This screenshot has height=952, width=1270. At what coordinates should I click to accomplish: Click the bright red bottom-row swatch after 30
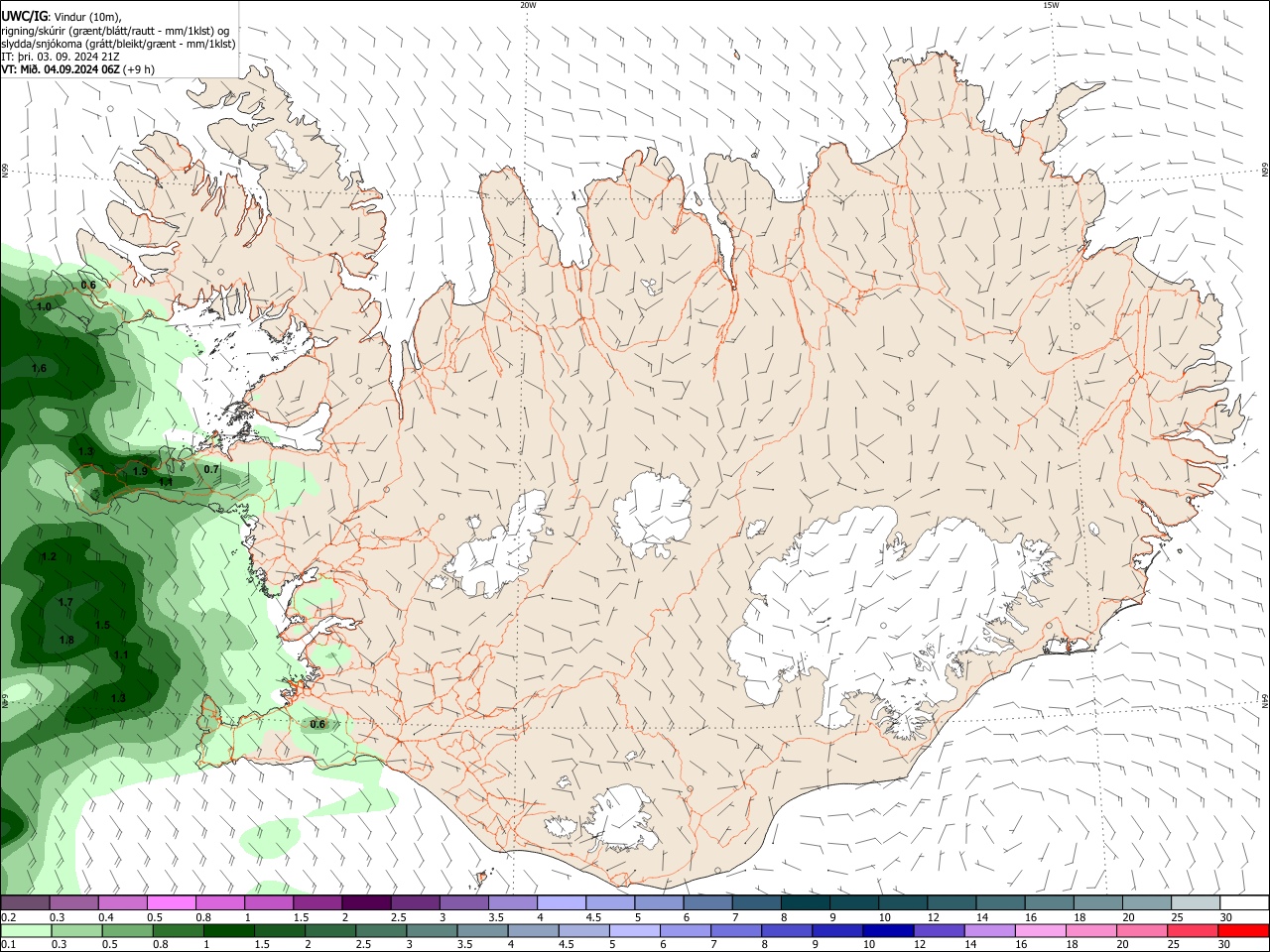pos(1242,930)
